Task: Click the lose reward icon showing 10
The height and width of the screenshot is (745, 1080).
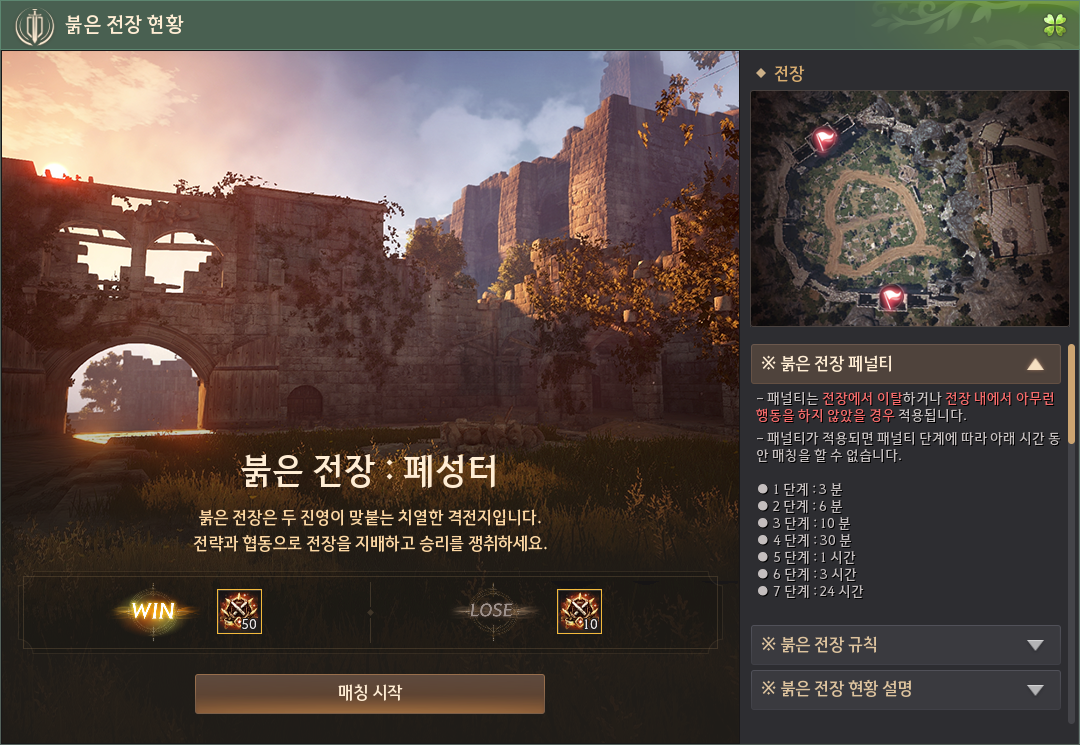Action: point(579,611)
